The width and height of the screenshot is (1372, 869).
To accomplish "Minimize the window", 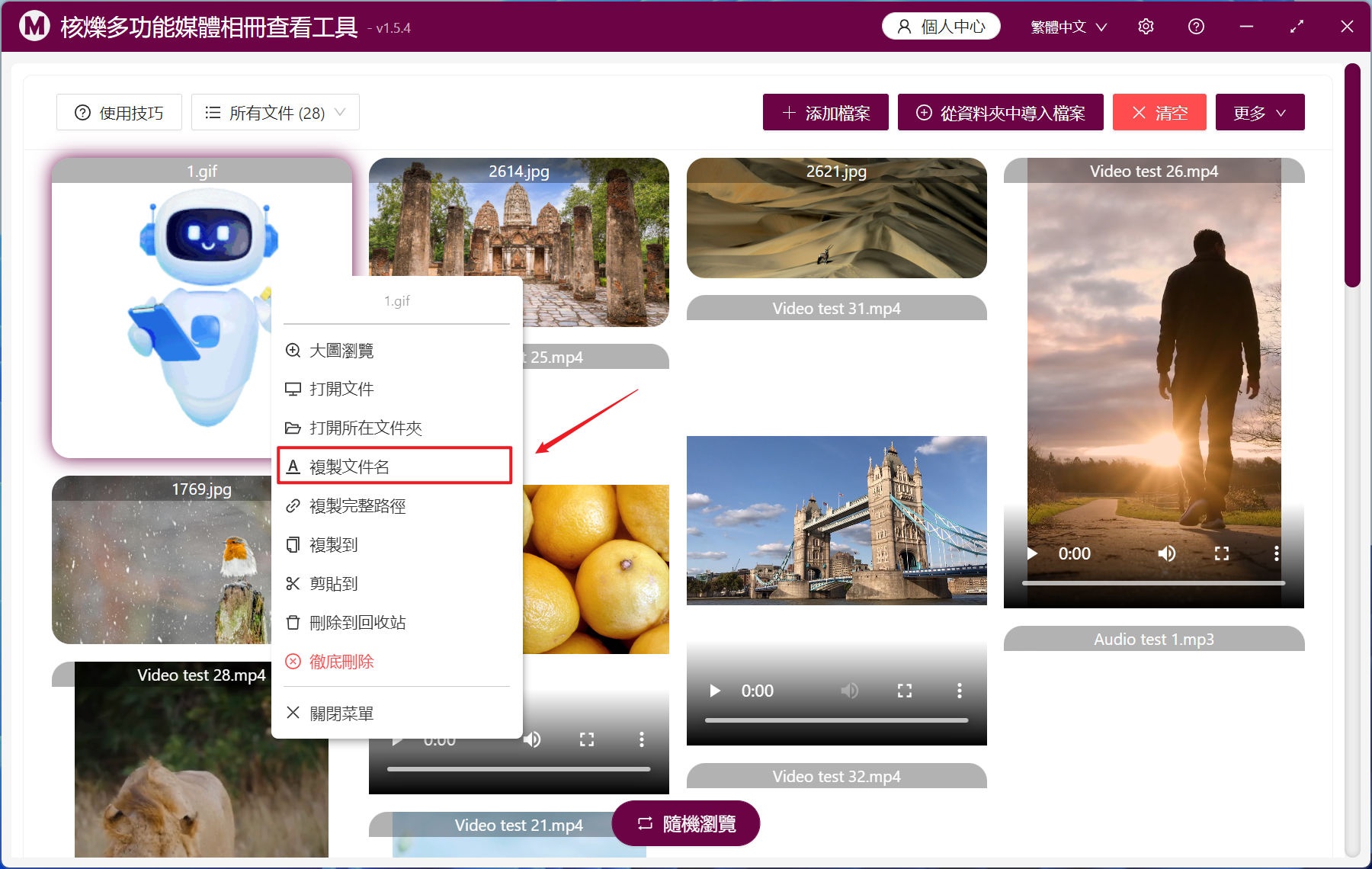I will pos(1246,27).
